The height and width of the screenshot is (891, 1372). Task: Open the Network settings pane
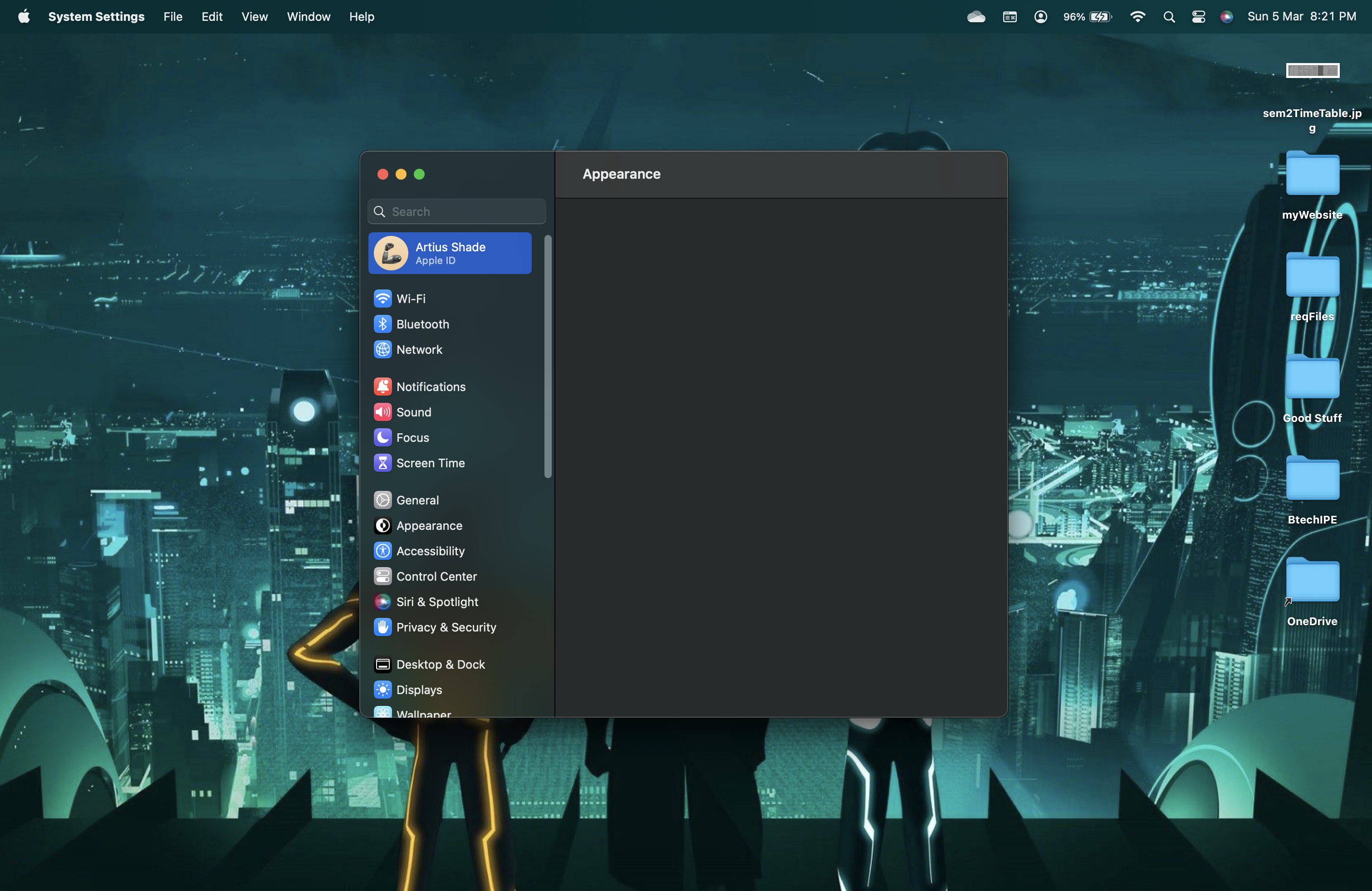[x=419, y=349]
